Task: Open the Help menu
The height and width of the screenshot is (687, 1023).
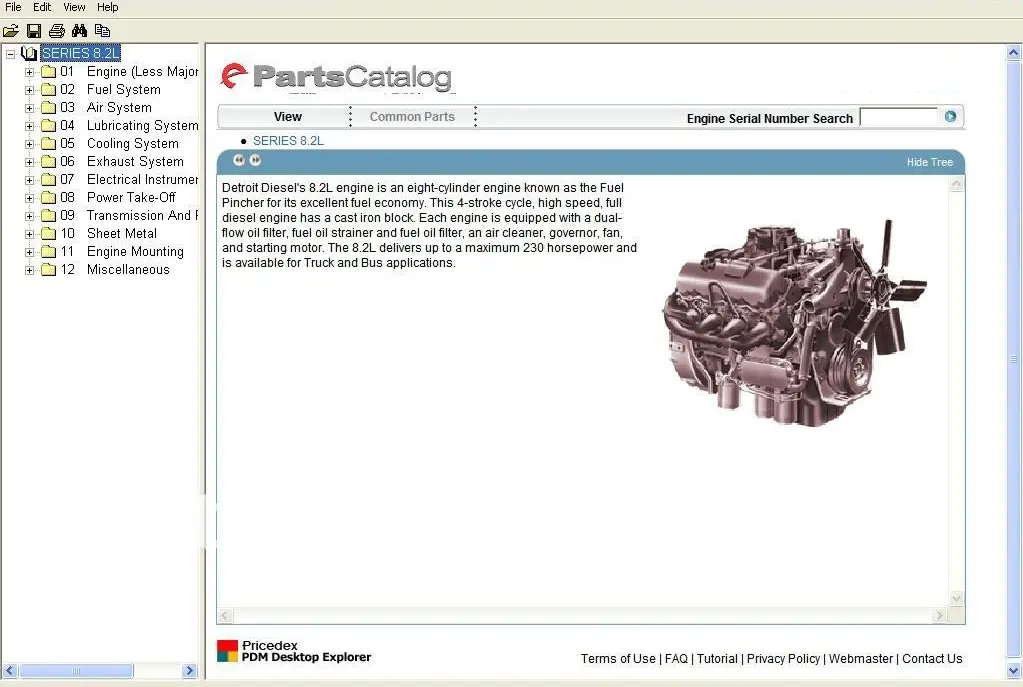Action: click(x=108, y=7)
